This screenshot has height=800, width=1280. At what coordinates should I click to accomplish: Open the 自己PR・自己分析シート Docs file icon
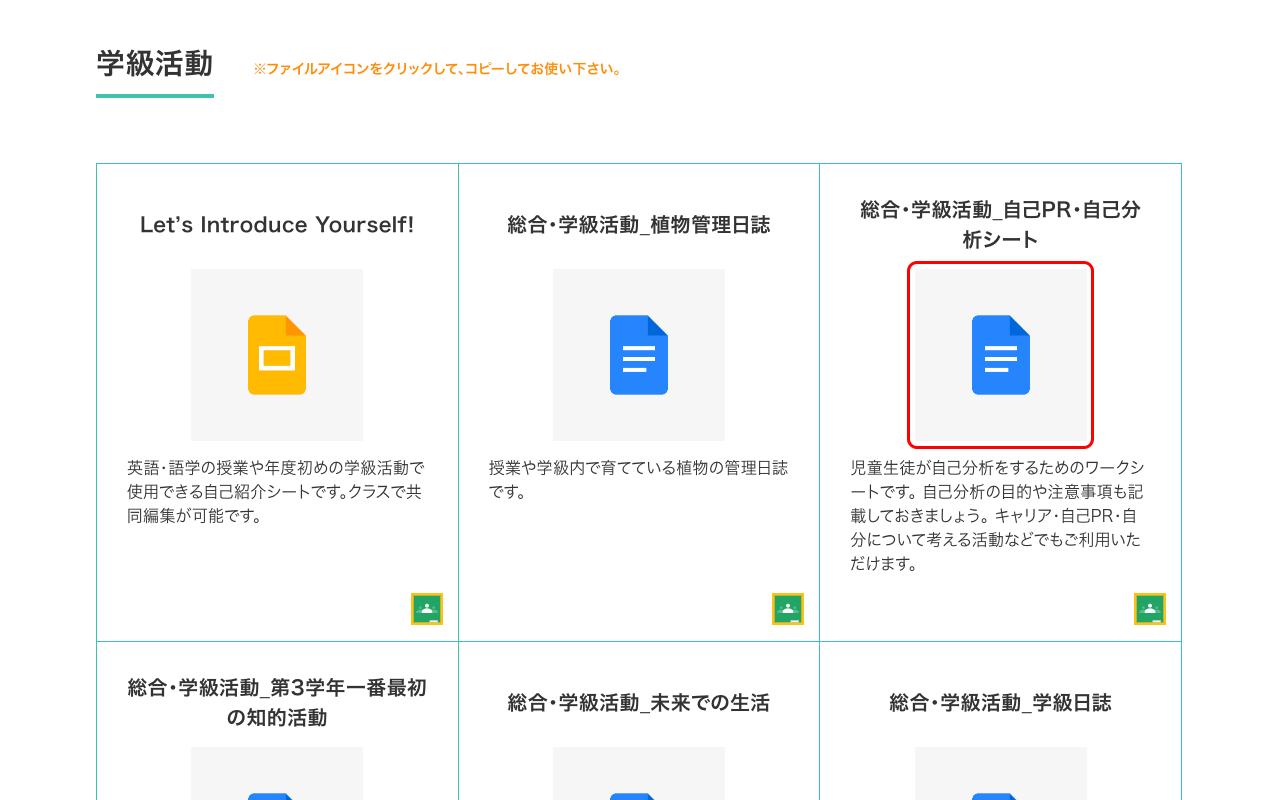(x=1001, y=355)
